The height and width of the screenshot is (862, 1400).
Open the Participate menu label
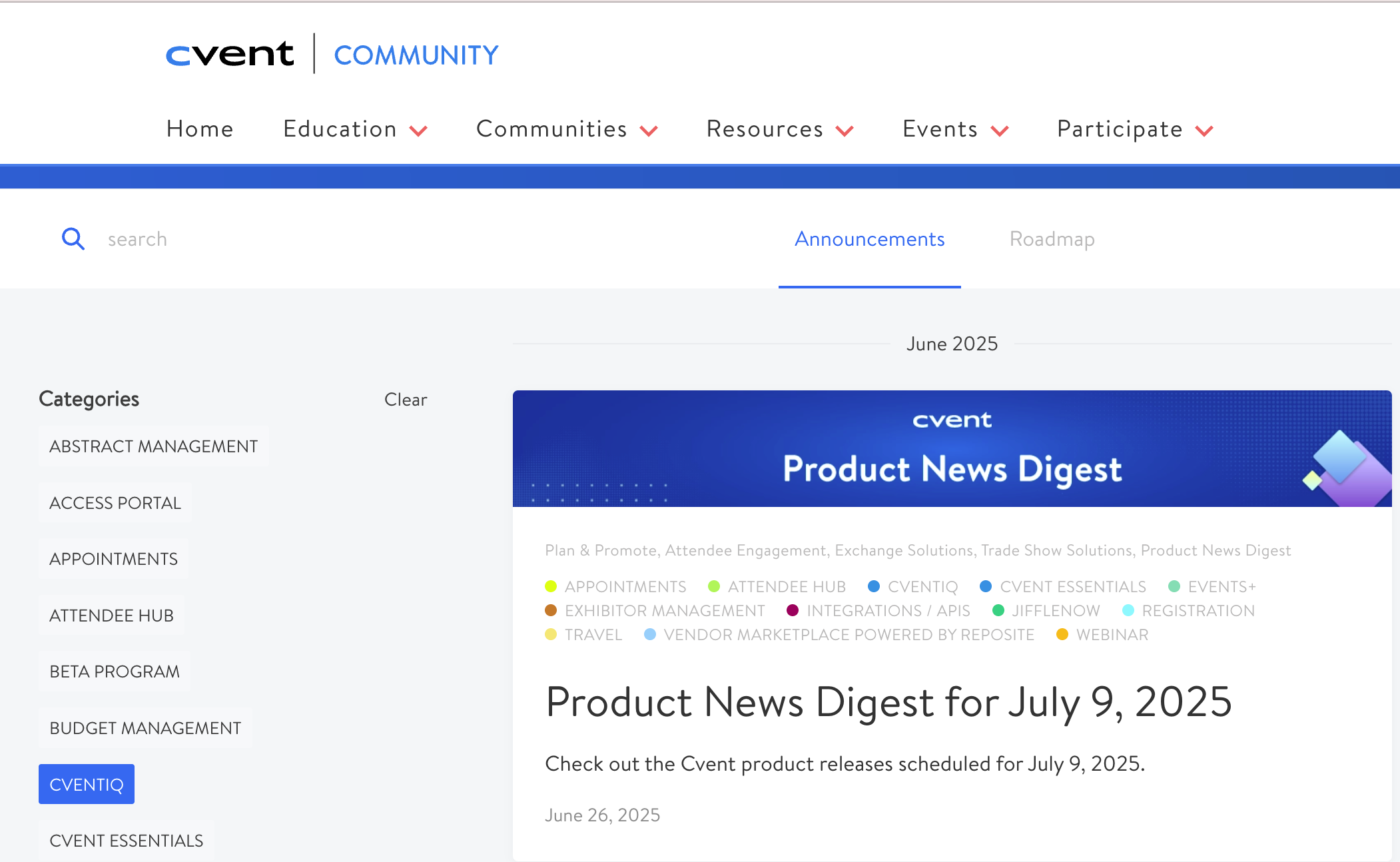click(1120, 129)
